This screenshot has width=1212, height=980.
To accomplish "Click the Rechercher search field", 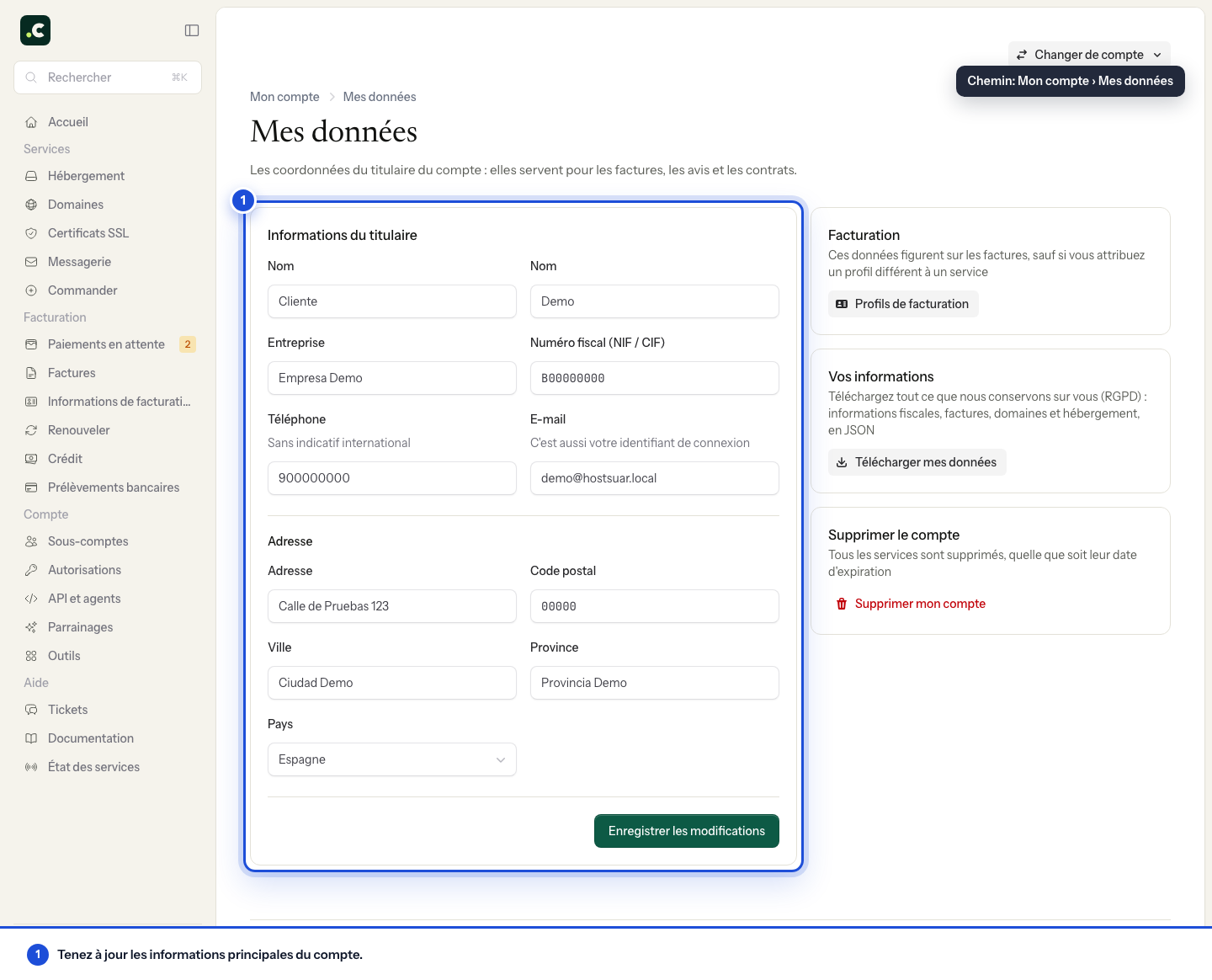I will pos(108,77).
